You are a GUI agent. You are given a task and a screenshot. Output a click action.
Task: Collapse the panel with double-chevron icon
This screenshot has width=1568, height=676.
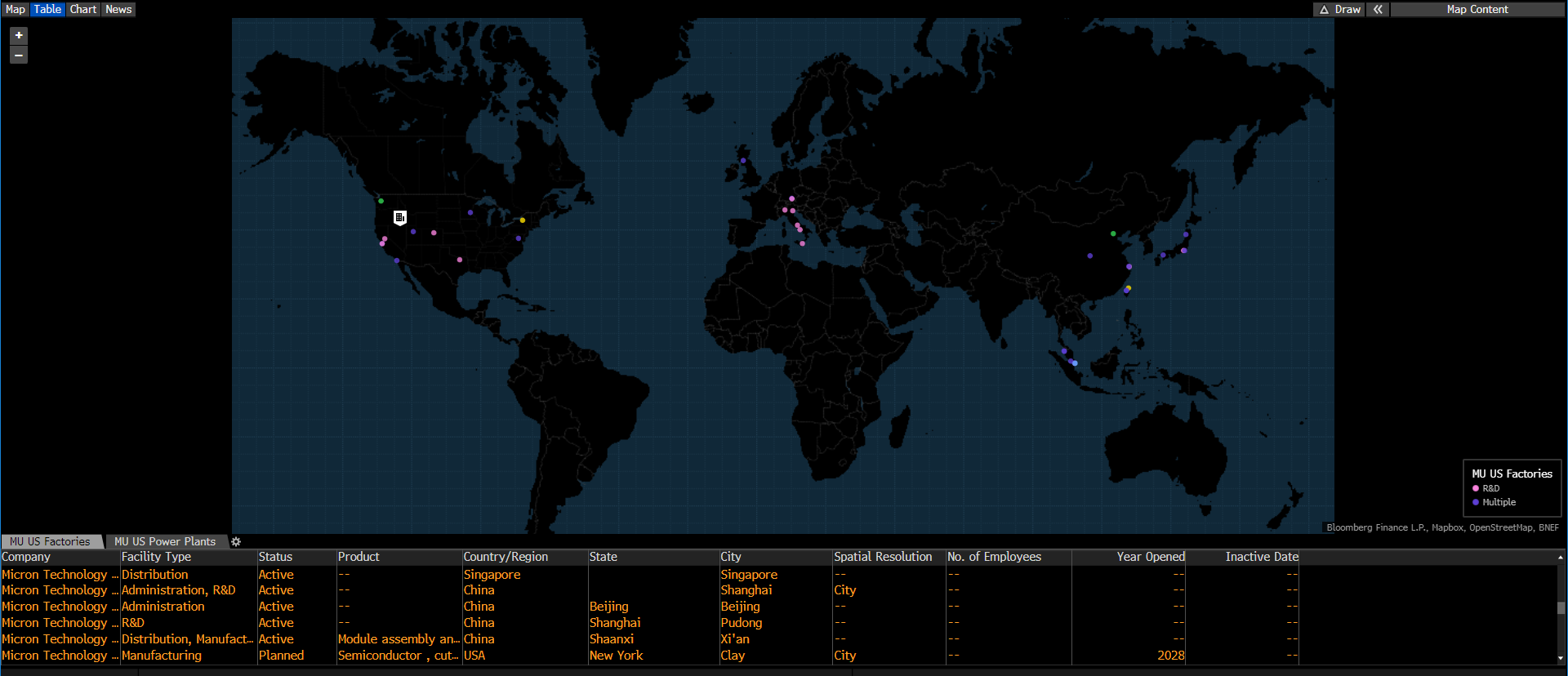pyautogui.click(x=1378, y=9)
